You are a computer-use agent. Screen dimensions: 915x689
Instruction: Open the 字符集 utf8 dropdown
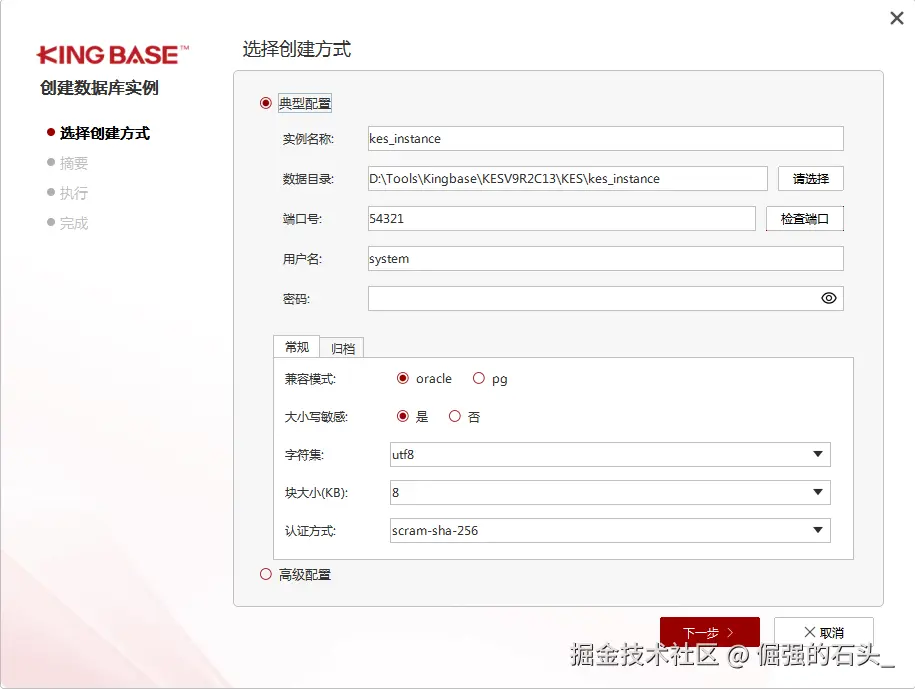pyautogui.click(x=610, y=454)
